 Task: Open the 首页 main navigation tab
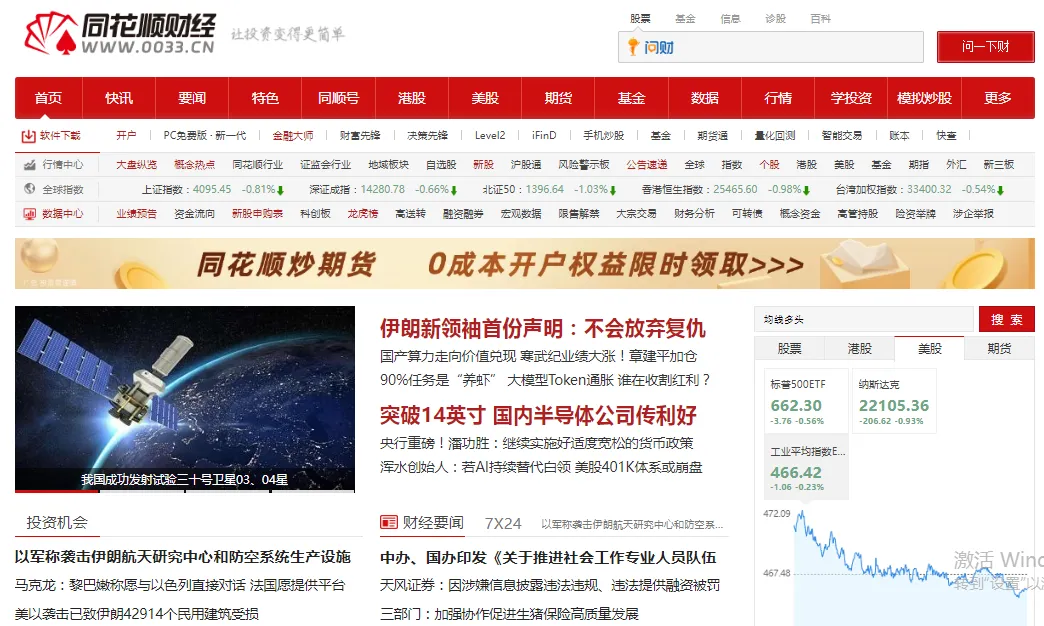[49, 98]
